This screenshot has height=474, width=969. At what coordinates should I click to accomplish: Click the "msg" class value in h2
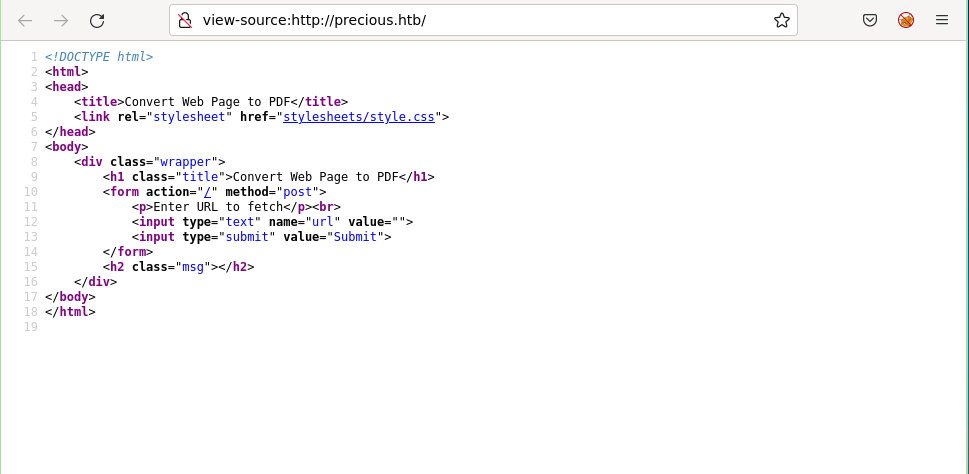(x=193, y=267)
